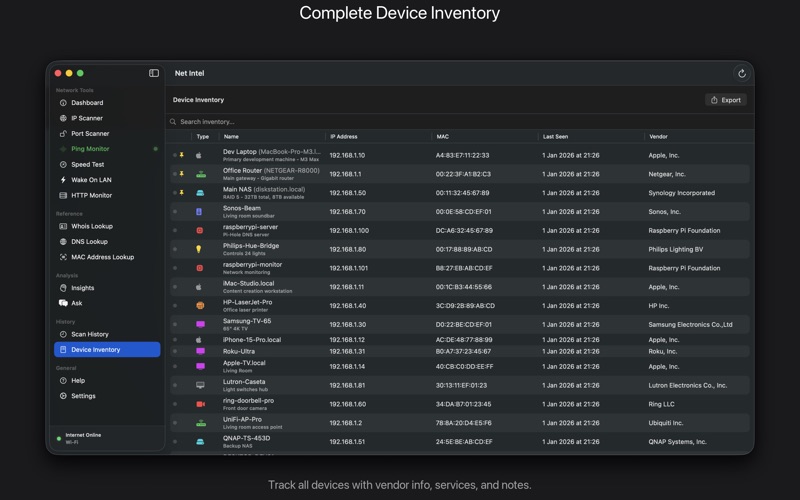Click the Device Inventory sidebar icon
The width and height of the screenshot is (800, 500).
tap(63, 349)
